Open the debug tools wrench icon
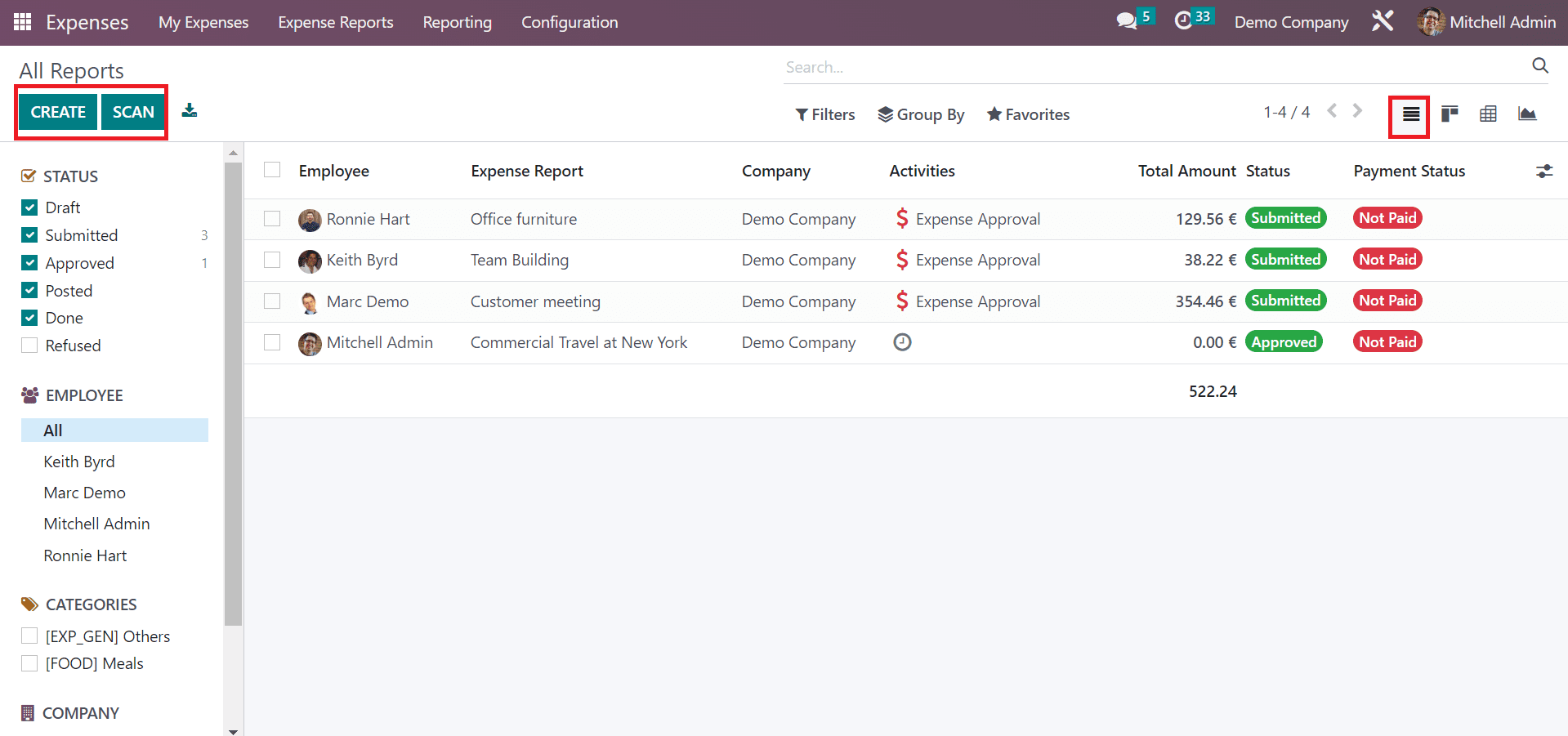The image size is (1568, 736). (x=1383, y=21)
